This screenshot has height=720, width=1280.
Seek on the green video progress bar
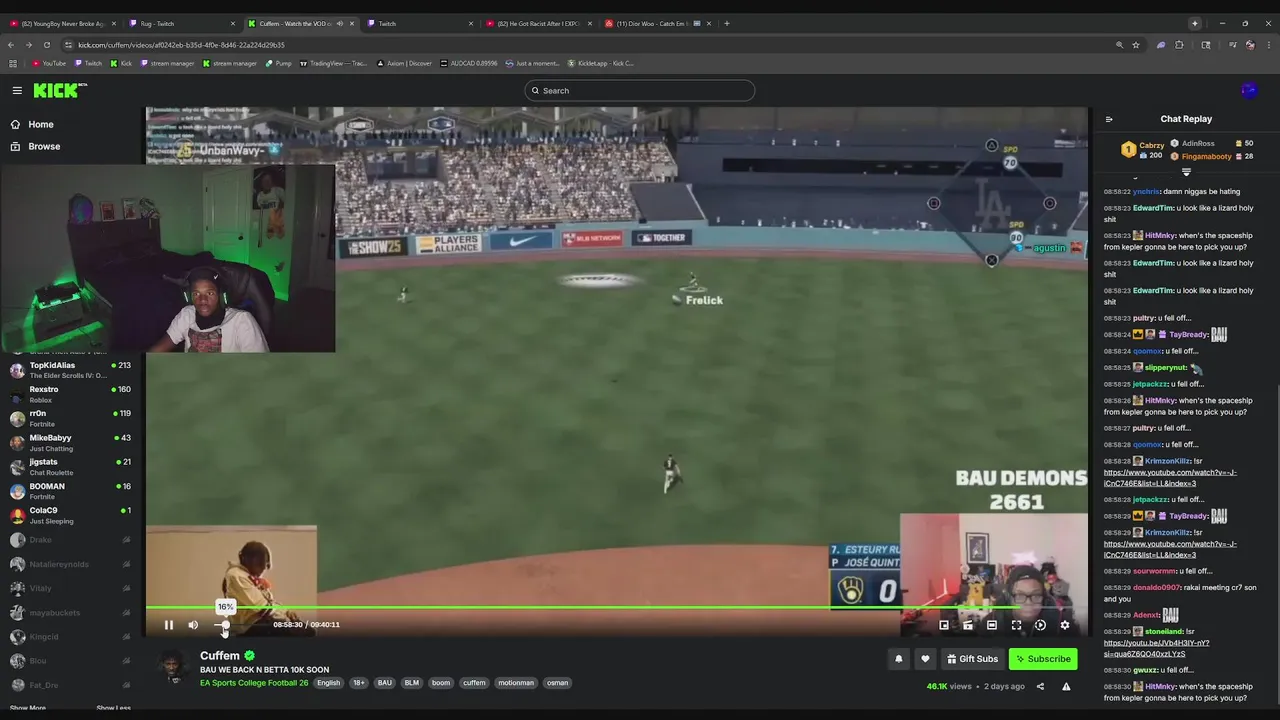pyautogui.click(x=616, y=607)
